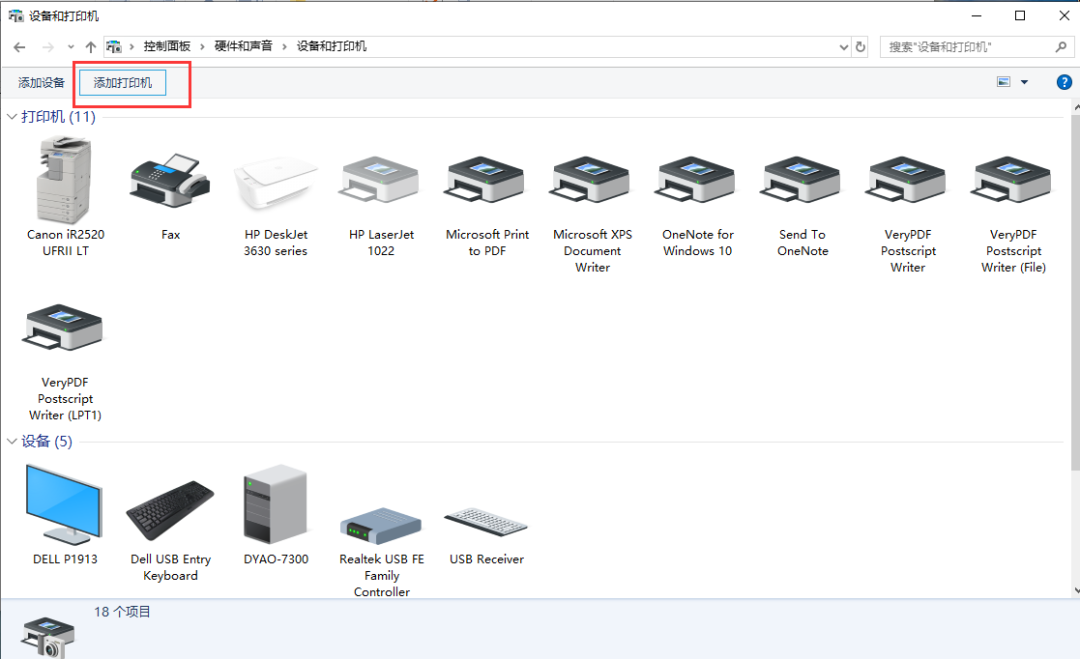The image size is (1080, 659).
Task: Click the vertical scrollbar thumb
Action: pos(1076,293)
